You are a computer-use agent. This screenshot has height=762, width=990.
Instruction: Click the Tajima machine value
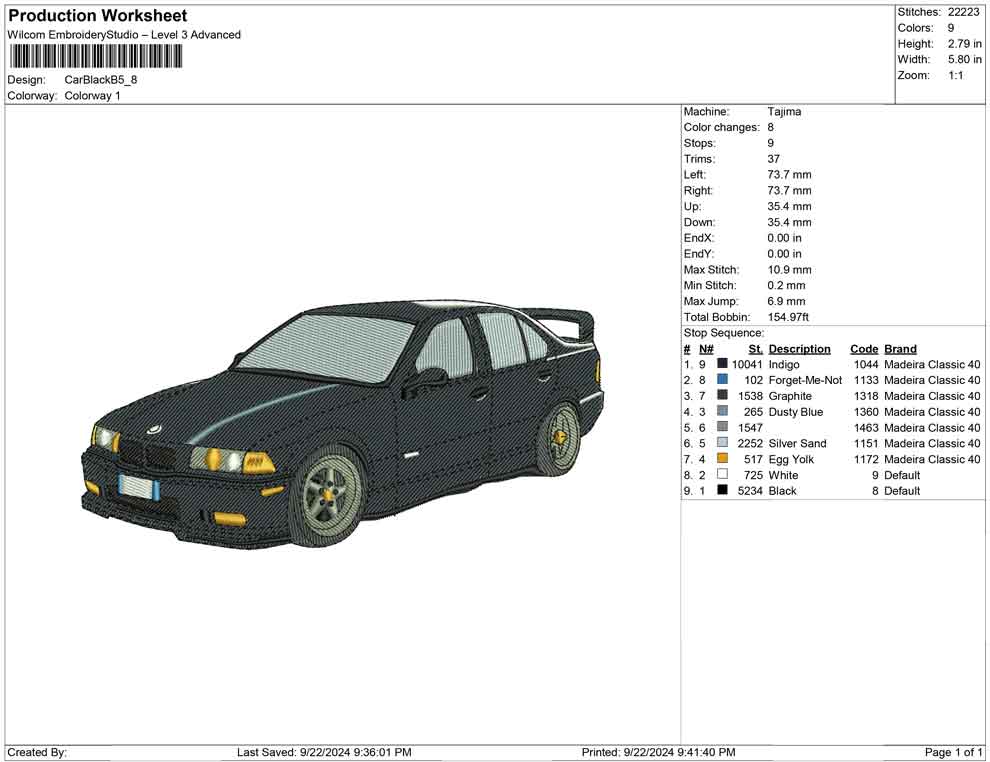[784, 112]
